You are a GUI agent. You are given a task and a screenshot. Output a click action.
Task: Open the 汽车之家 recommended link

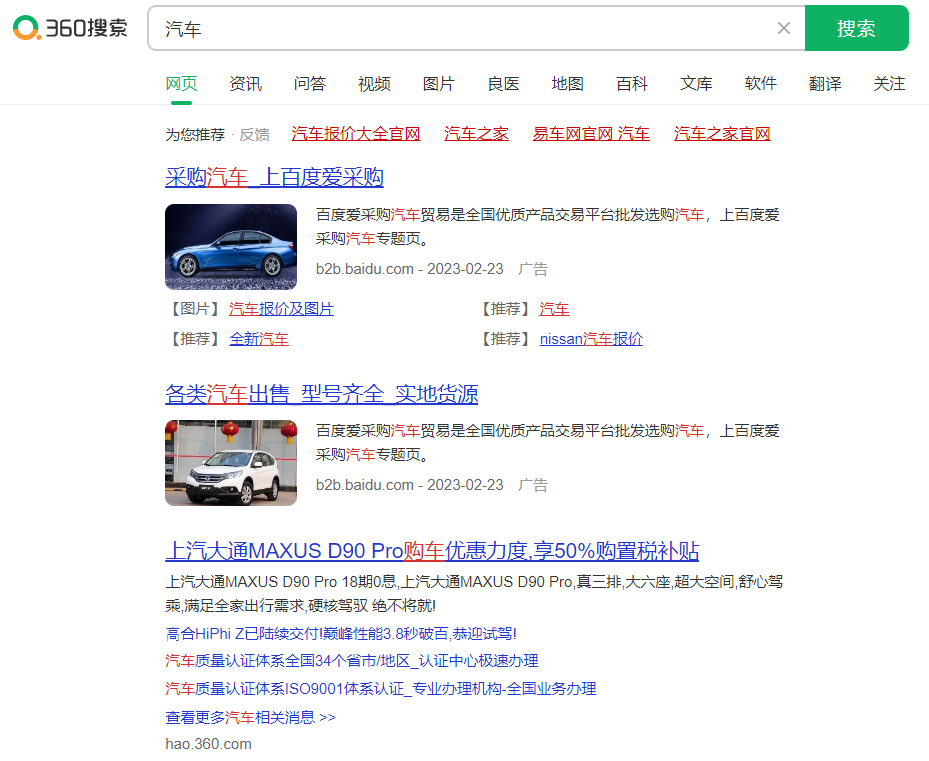(x=476, y=133)
